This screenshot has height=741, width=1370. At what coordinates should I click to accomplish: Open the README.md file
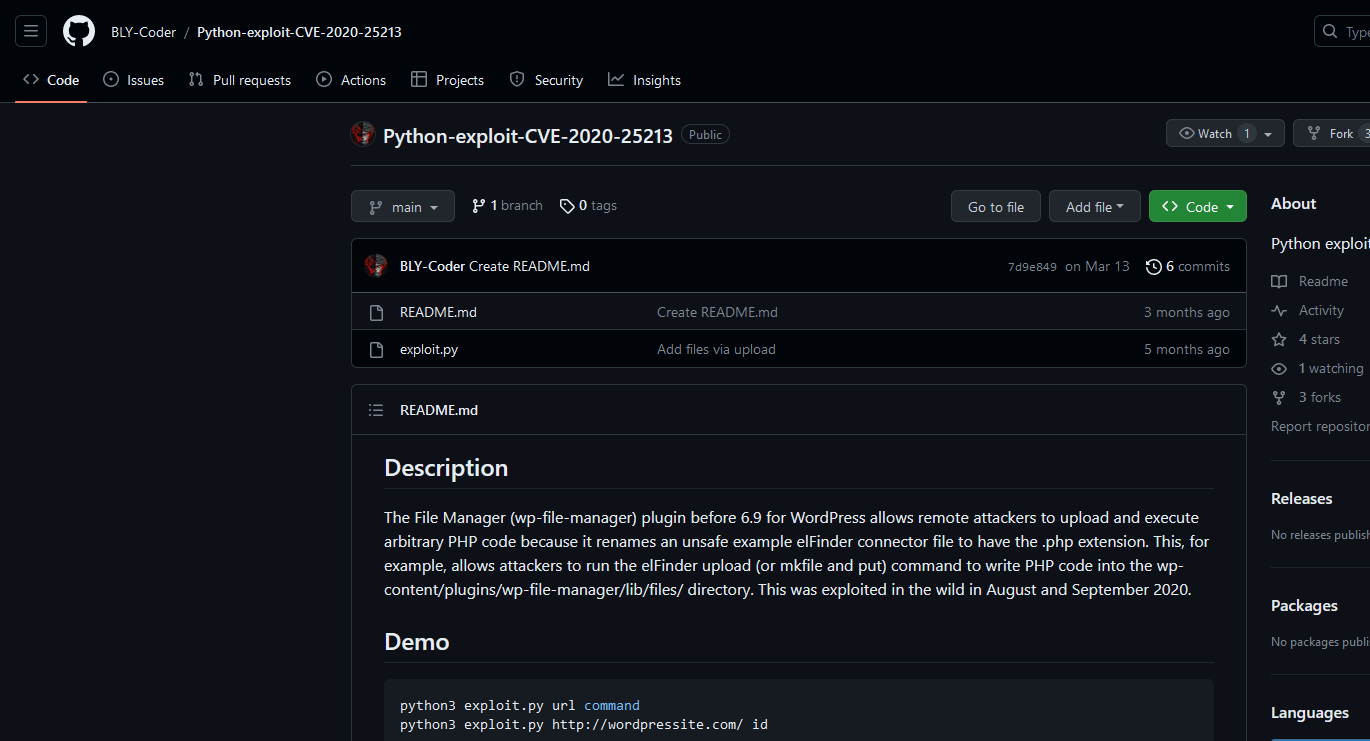(x=438, y=312)
